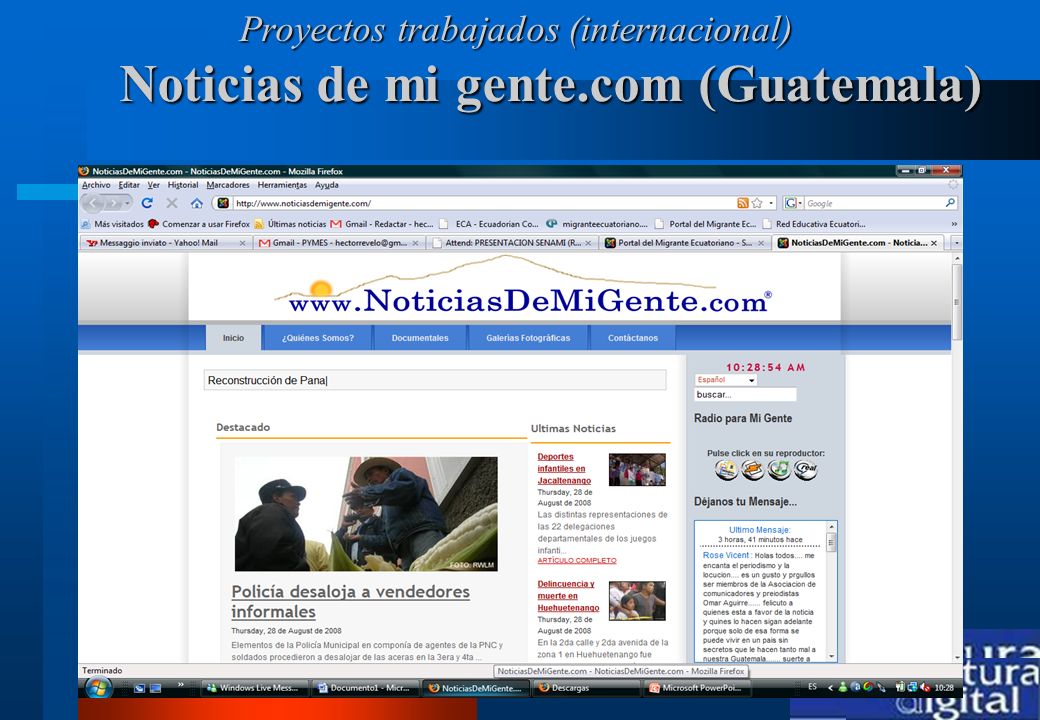Switch to Microsoft PowerPoint taskbar button
The width and height of the screenshot is (1040, 720).
[x=697, y=688]
